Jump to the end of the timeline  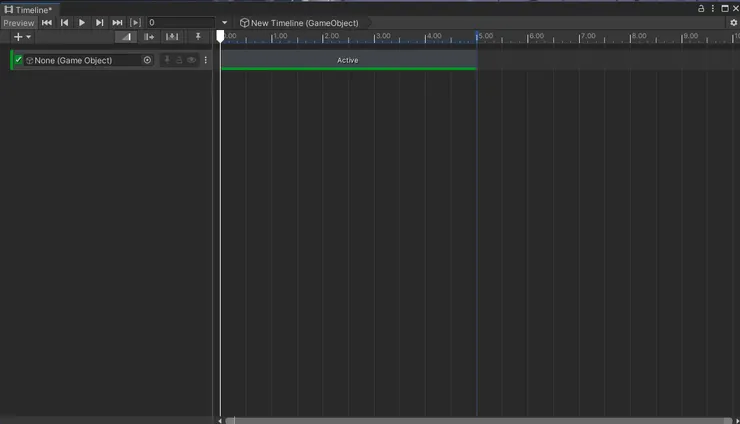click(117, 23)
